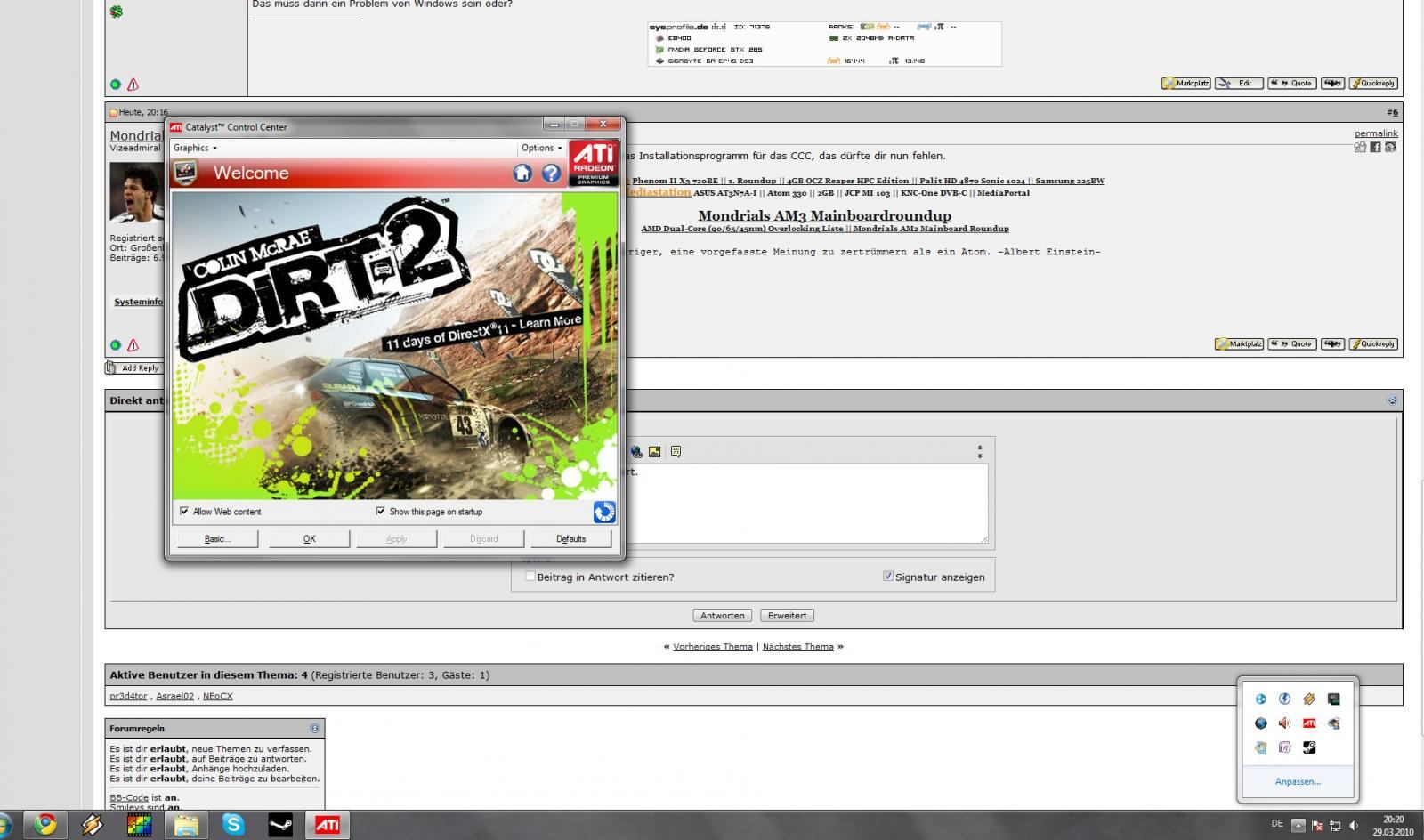Viewport: 1424px width, 840px height.
Task: Click the Action Center flag tray icon
Action: tap(1317, 825)
